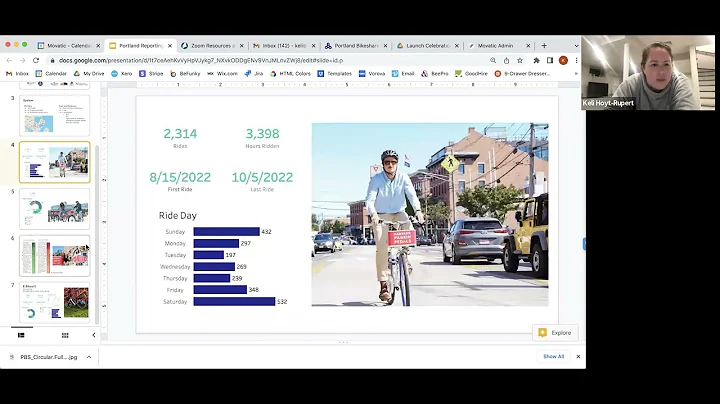Open a new browser tab with plus

544,45
